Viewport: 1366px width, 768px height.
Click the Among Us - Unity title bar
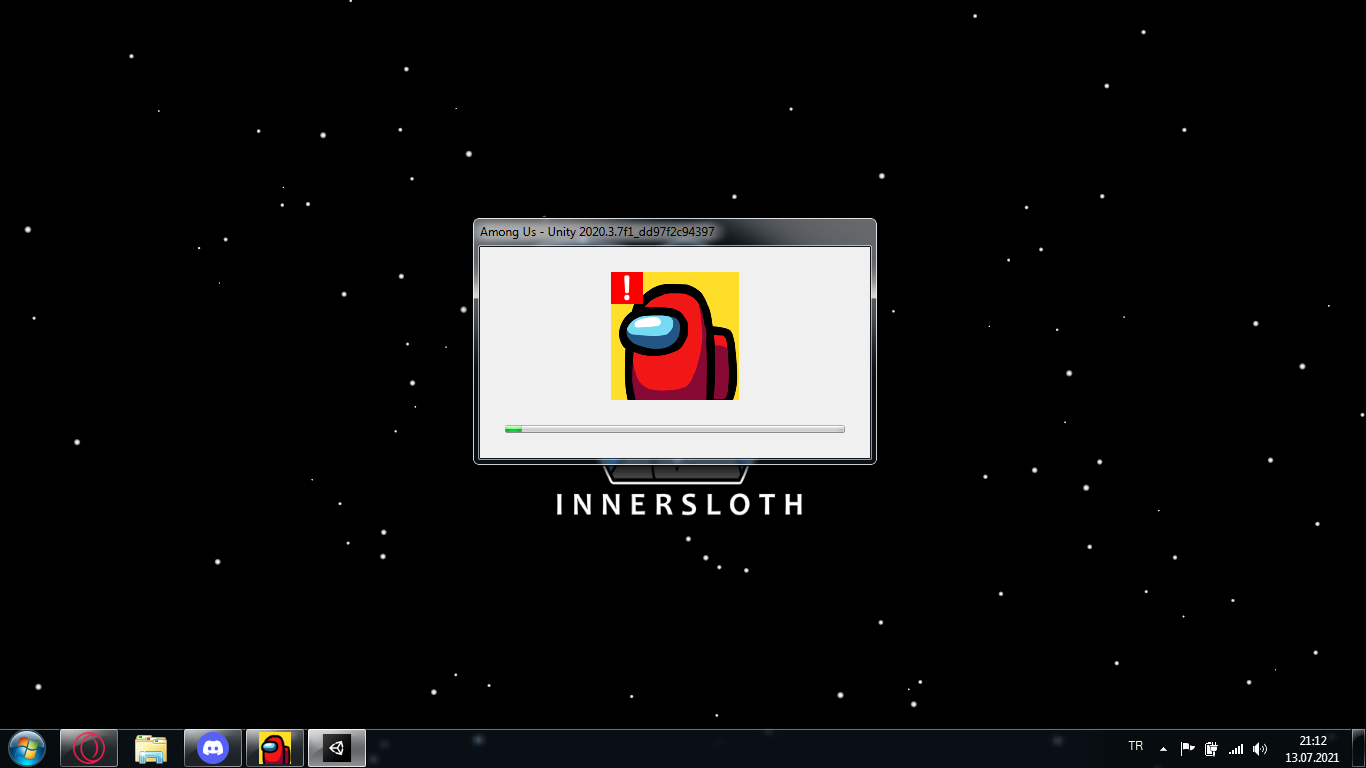pos(675,232)
